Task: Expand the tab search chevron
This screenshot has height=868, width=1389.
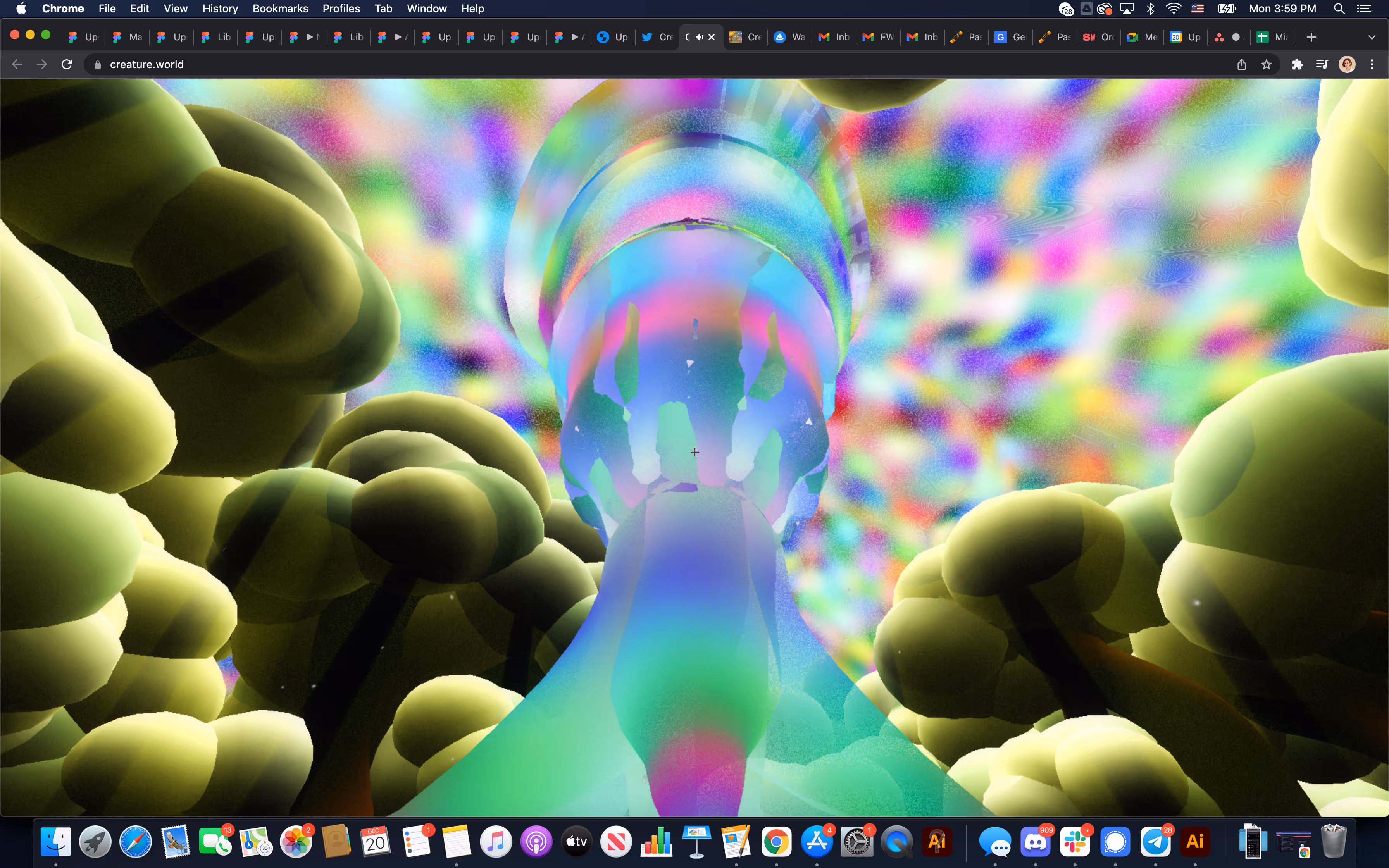Action: click(1372, 37)
